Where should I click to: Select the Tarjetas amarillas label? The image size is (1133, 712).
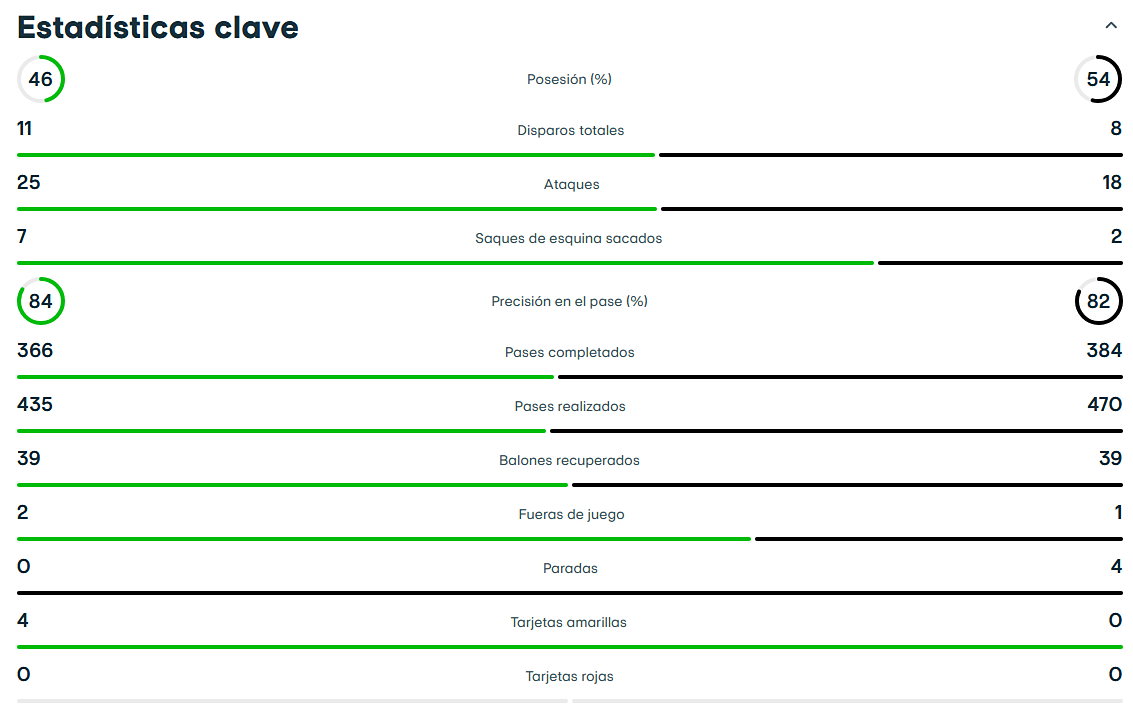point(568,622)
